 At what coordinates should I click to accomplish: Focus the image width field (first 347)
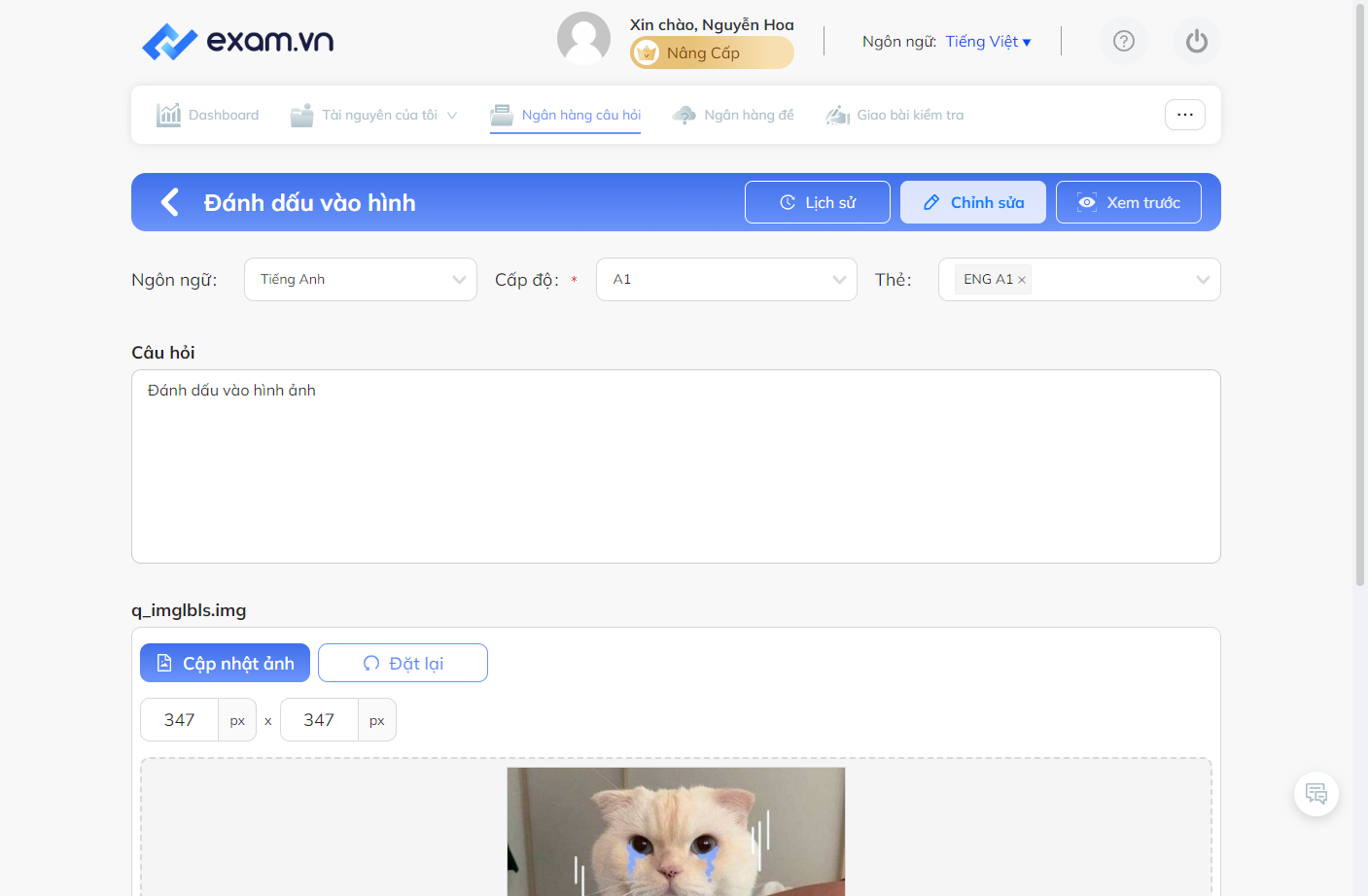[x=180, y=720]
